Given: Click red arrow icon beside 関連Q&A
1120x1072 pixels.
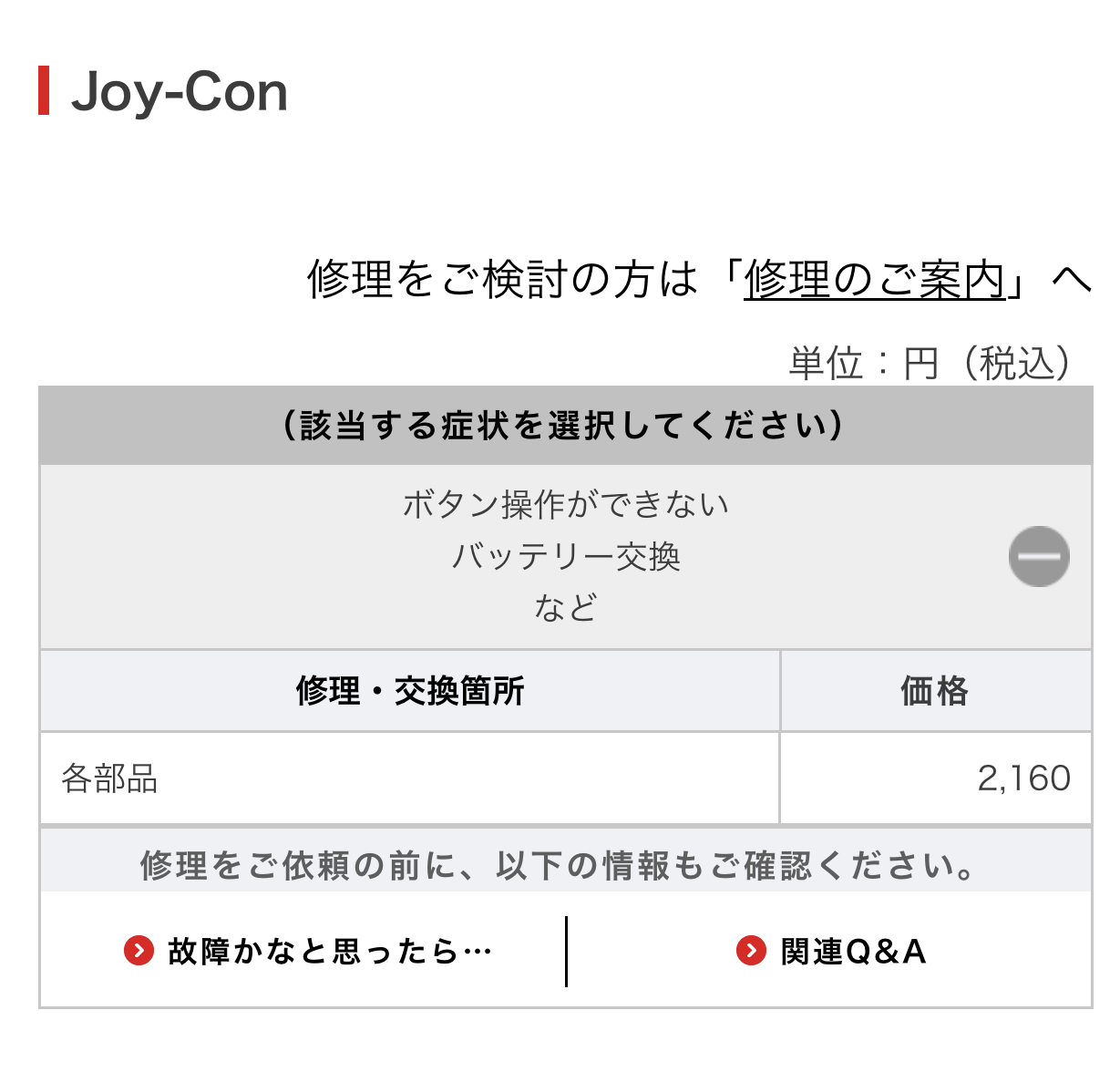Looking at the screenshot, I should 751,952.
